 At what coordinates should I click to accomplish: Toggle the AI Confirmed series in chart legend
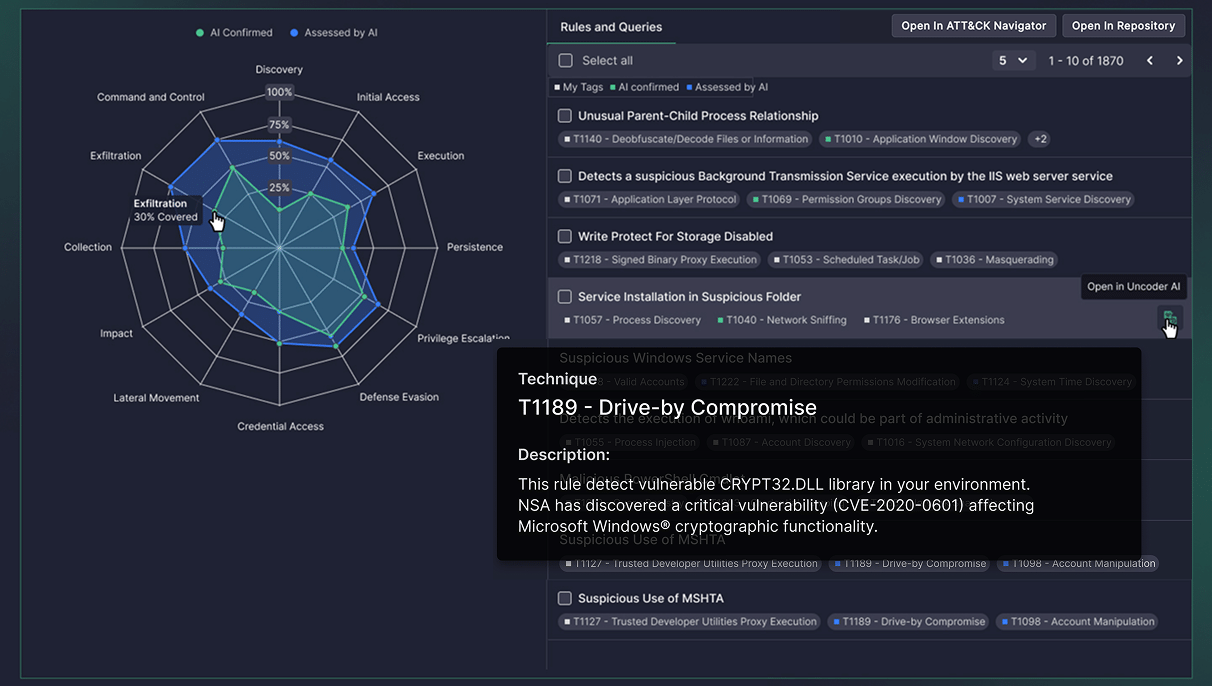(235, 33)
